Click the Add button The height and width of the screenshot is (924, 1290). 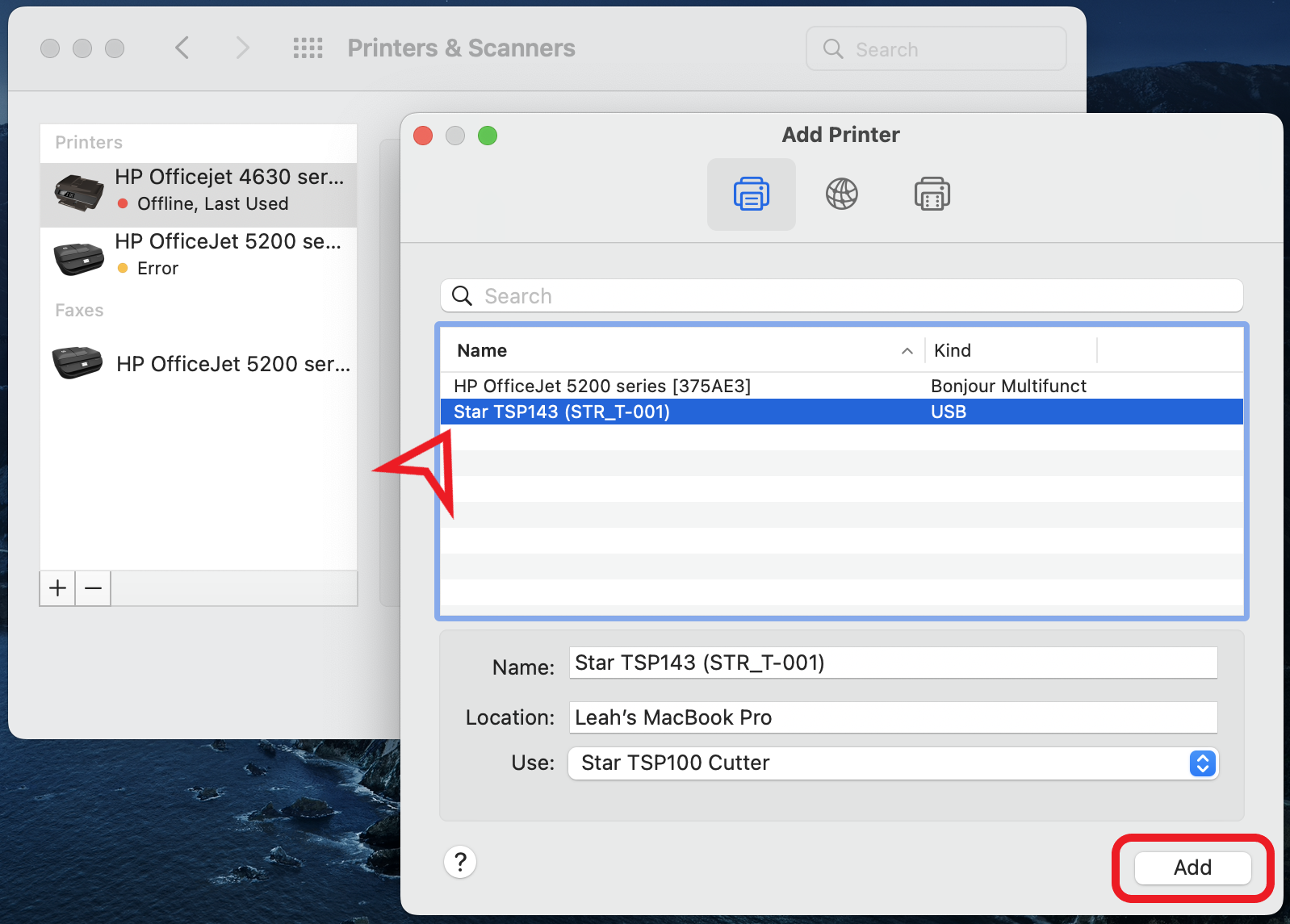click(1193, 868)
